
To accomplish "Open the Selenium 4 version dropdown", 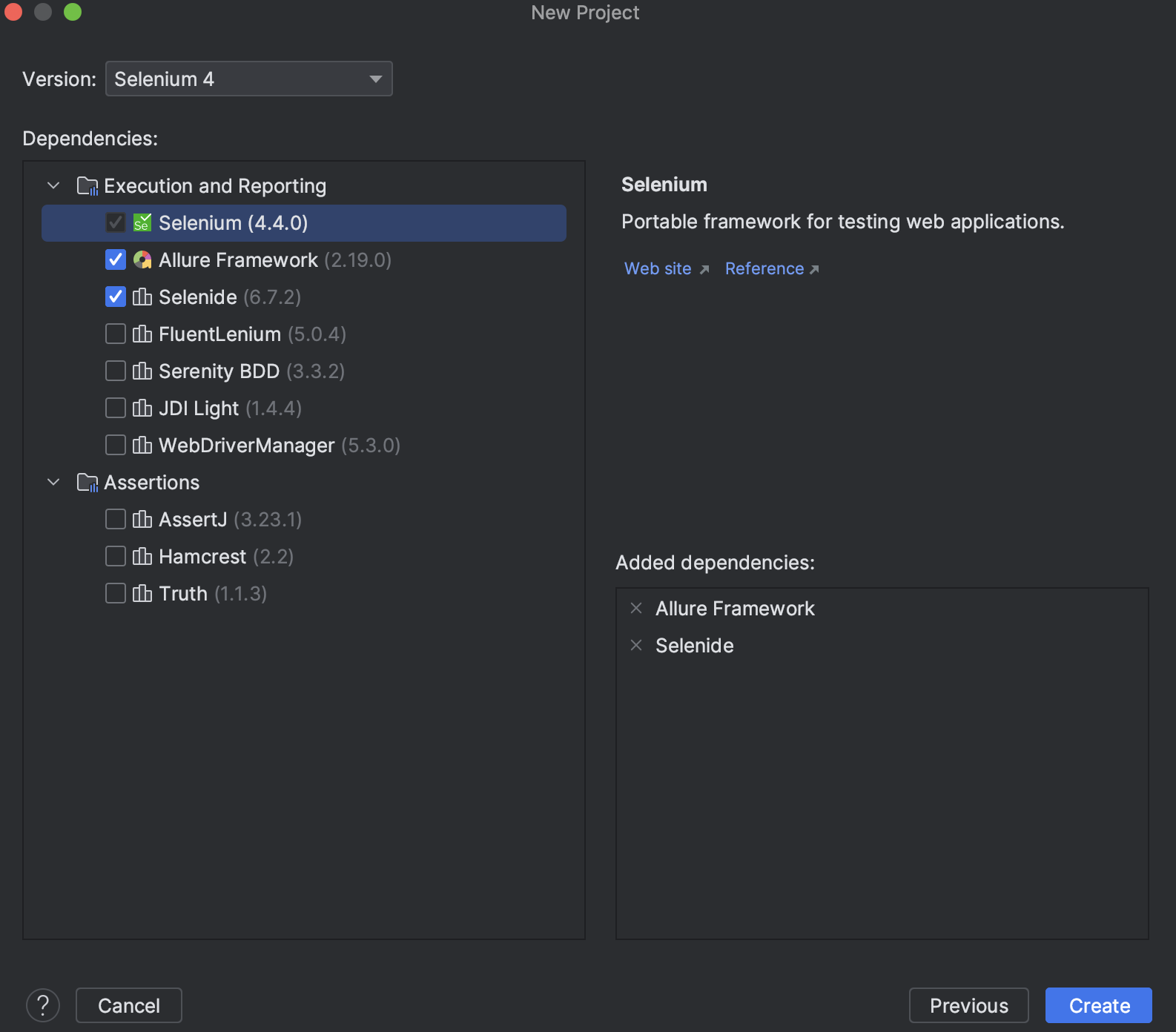I will click(248, 79).
